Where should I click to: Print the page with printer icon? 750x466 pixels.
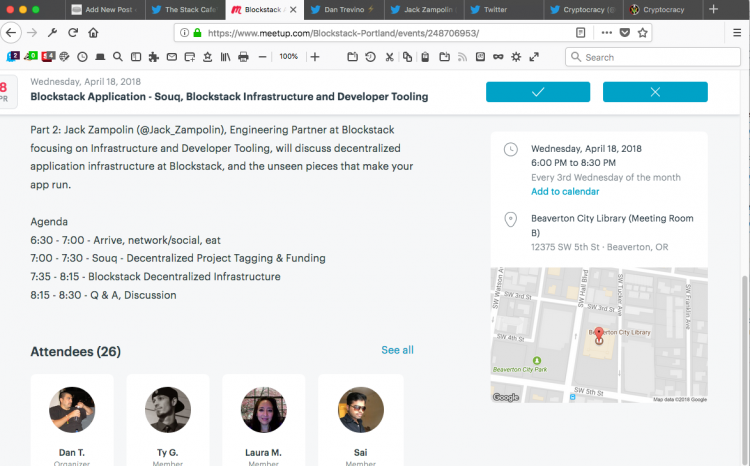pyautogui.click(x=243, y=57)
